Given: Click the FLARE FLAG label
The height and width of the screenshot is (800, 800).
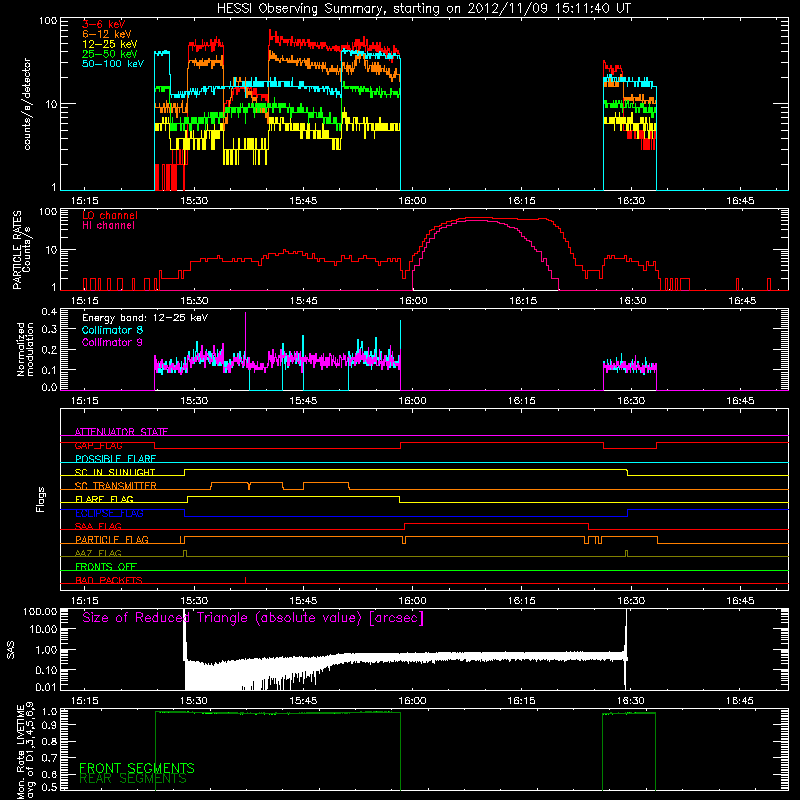Looking at the screenshot, I should click(104, 499).
